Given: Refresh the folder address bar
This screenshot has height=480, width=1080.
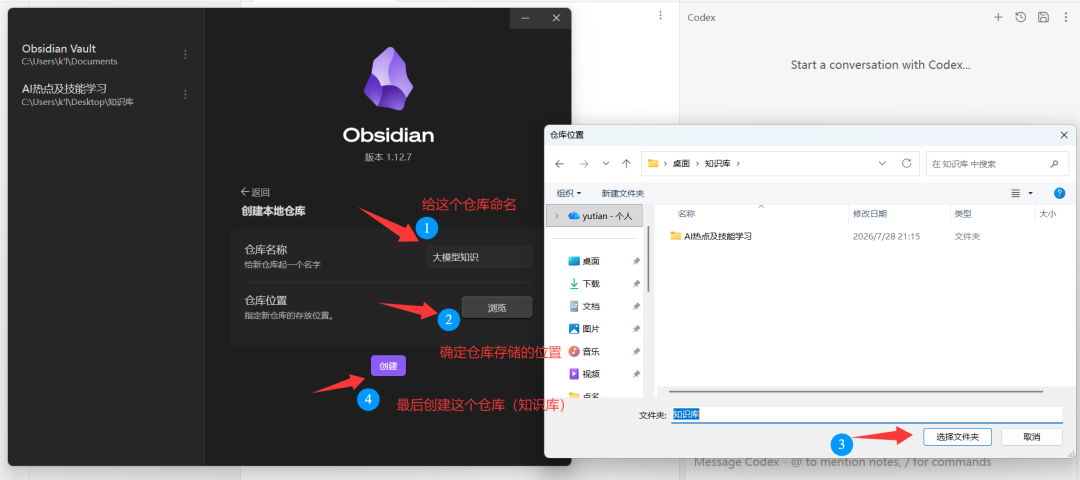Looking at the screenshot, I should click(906, 164).
